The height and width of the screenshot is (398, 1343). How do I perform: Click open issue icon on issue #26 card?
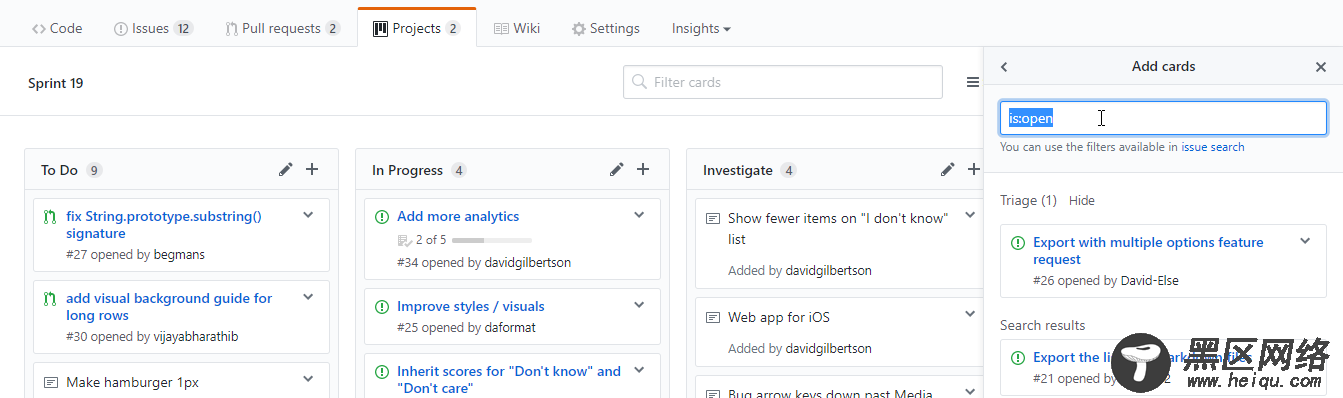(1018, 242)
